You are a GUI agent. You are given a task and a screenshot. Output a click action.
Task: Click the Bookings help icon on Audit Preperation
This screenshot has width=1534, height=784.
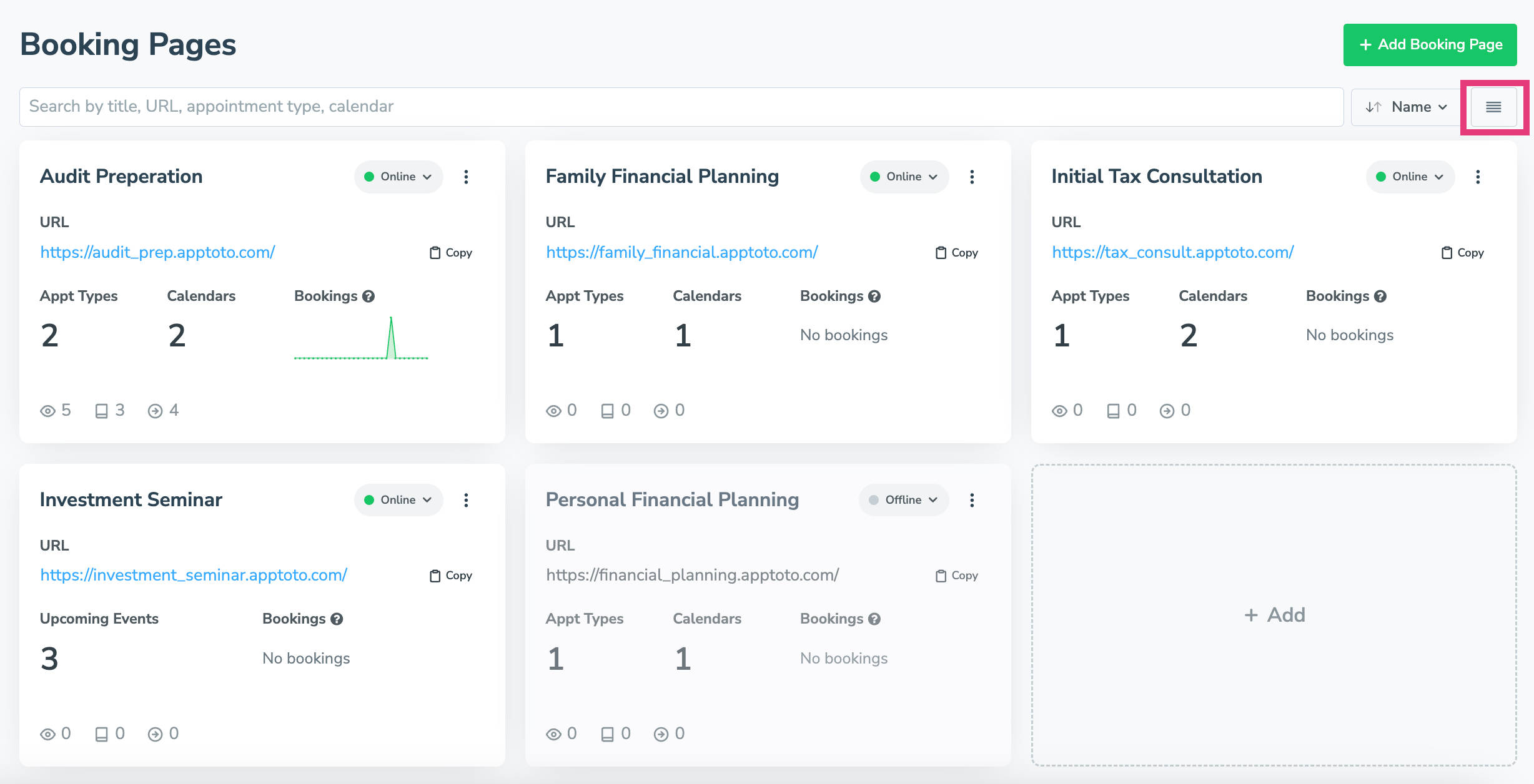(367, 296)
